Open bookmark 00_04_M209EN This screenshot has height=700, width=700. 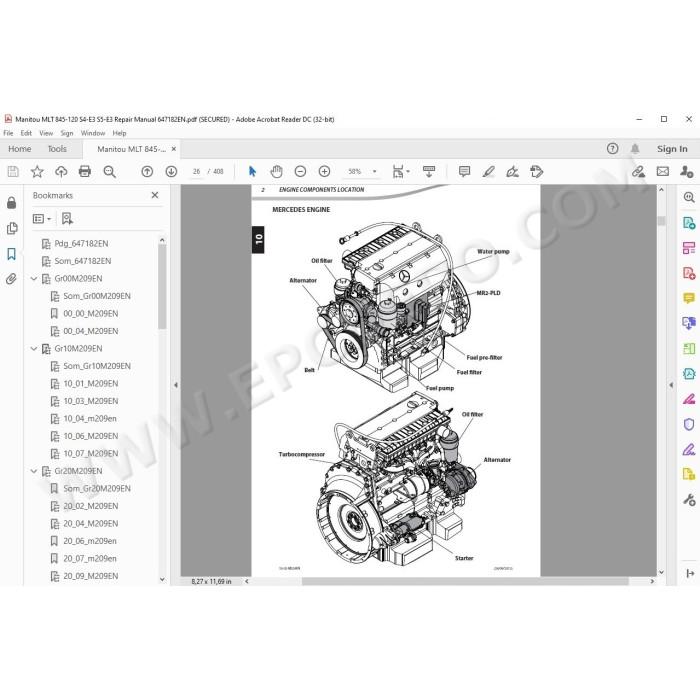point(91,331)
